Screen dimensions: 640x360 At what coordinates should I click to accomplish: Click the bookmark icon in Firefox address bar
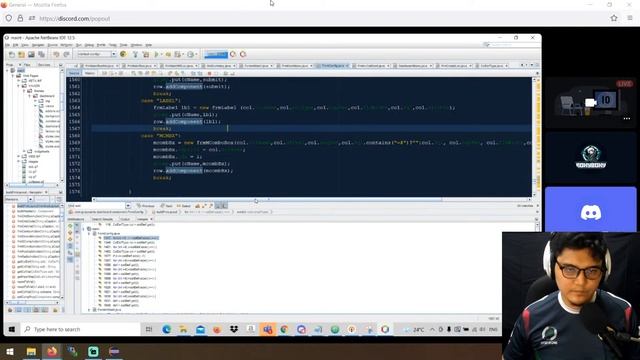614,18
